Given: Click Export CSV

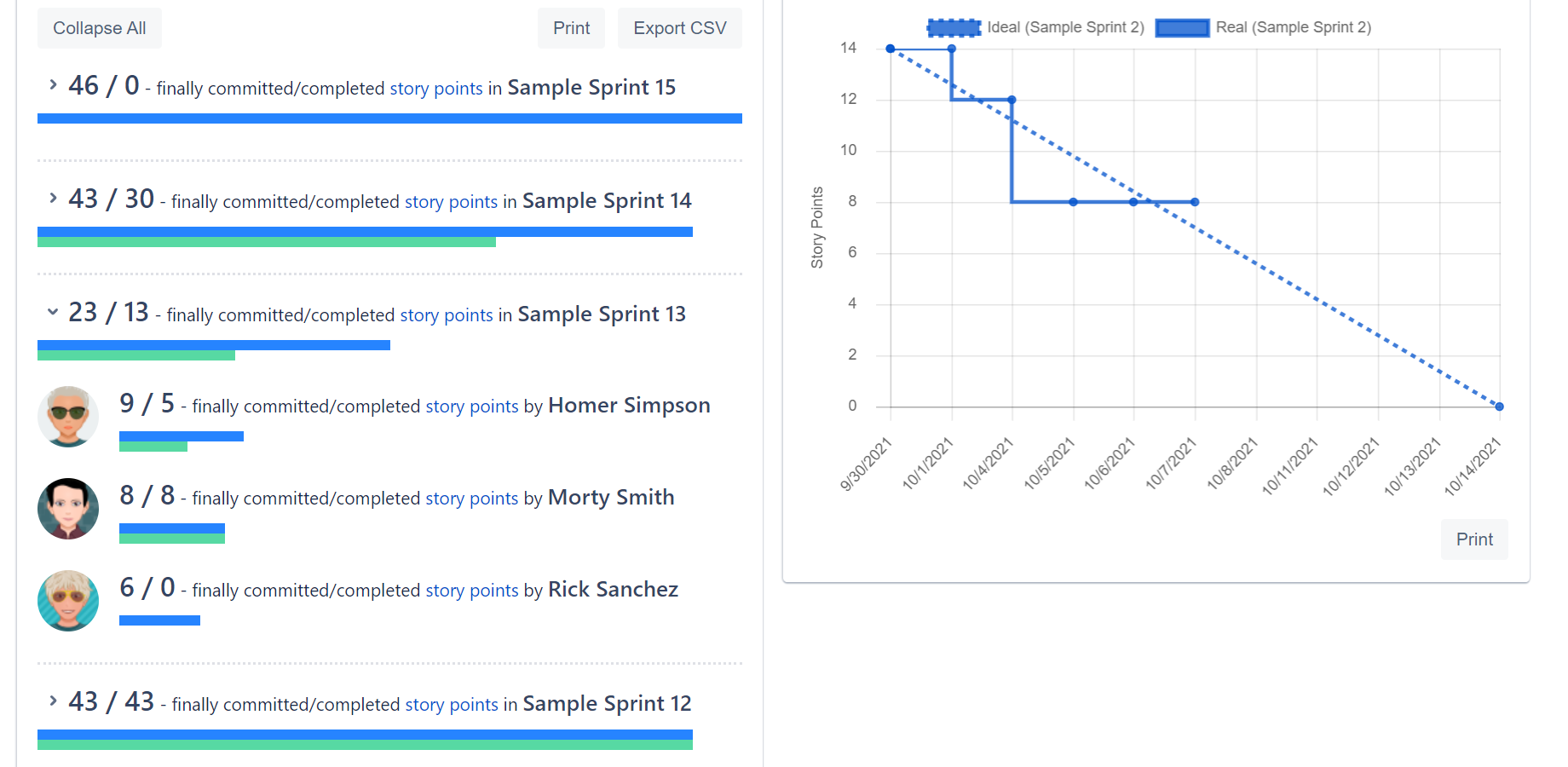Looking at the screenshot, I should 679,27.
